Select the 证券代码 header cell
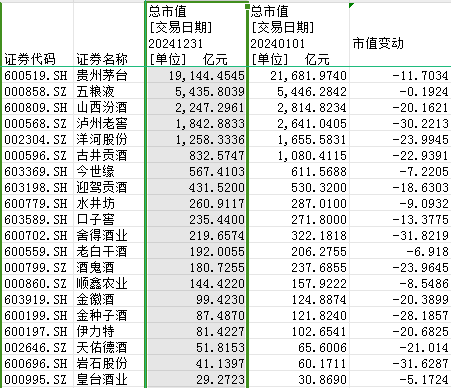The width and height of the screenshot is (451, 388). coord(37,35)
